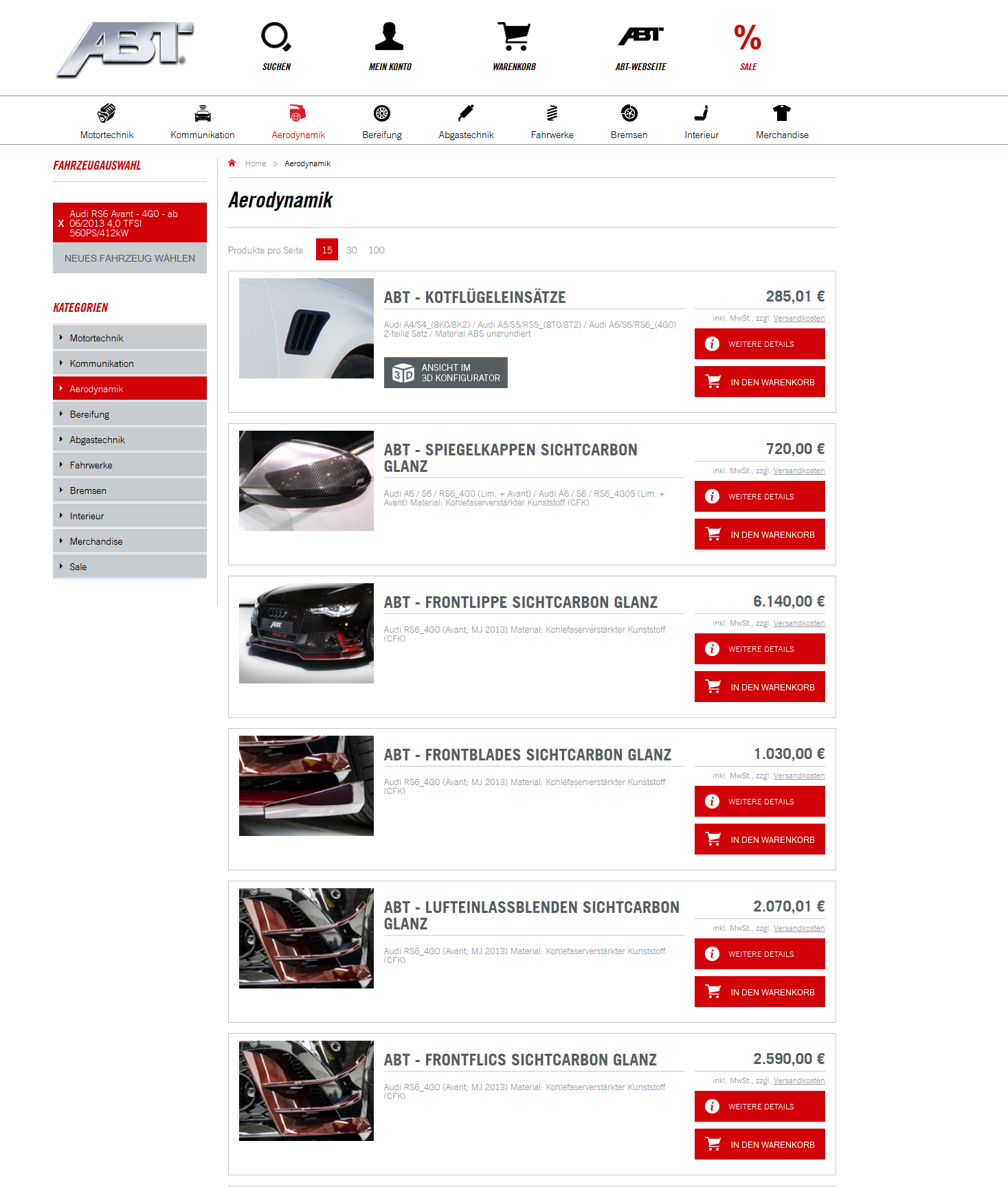Click Versandkosten link under 6.140,00 €
1008x1187 pixels.
(x=799, y=623)
